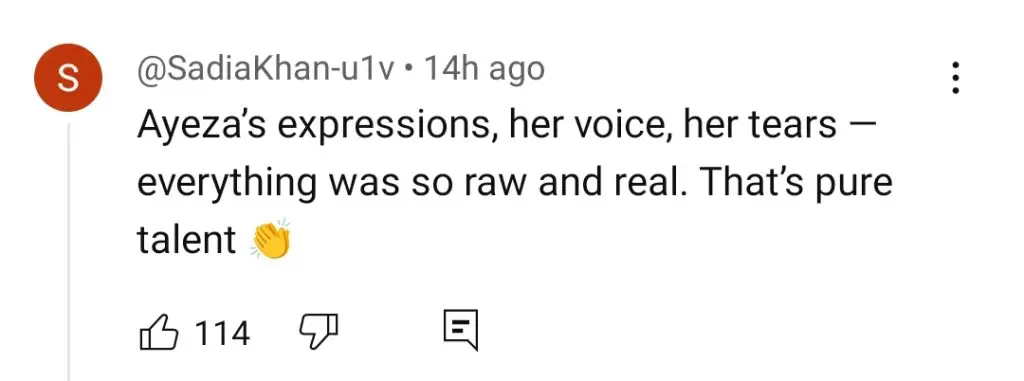The image size is (1024, 381).
Task: Open replies using the speech bubble icon
Action: (x=461, y=330)
